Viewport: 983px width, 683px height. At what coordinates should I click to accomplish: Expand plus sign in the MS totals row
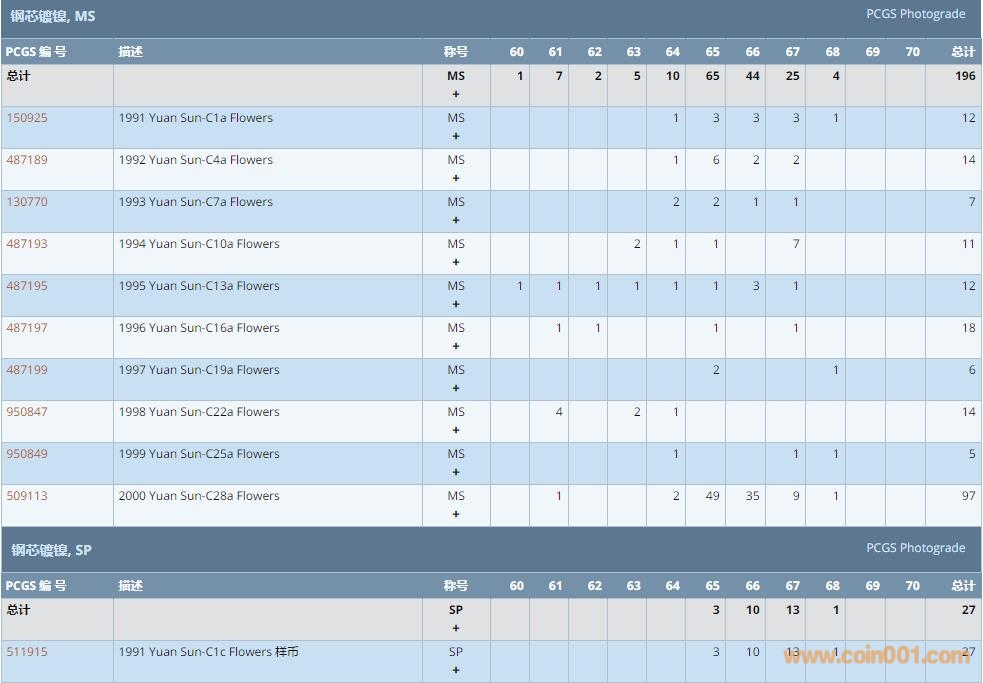pos(456,94)
